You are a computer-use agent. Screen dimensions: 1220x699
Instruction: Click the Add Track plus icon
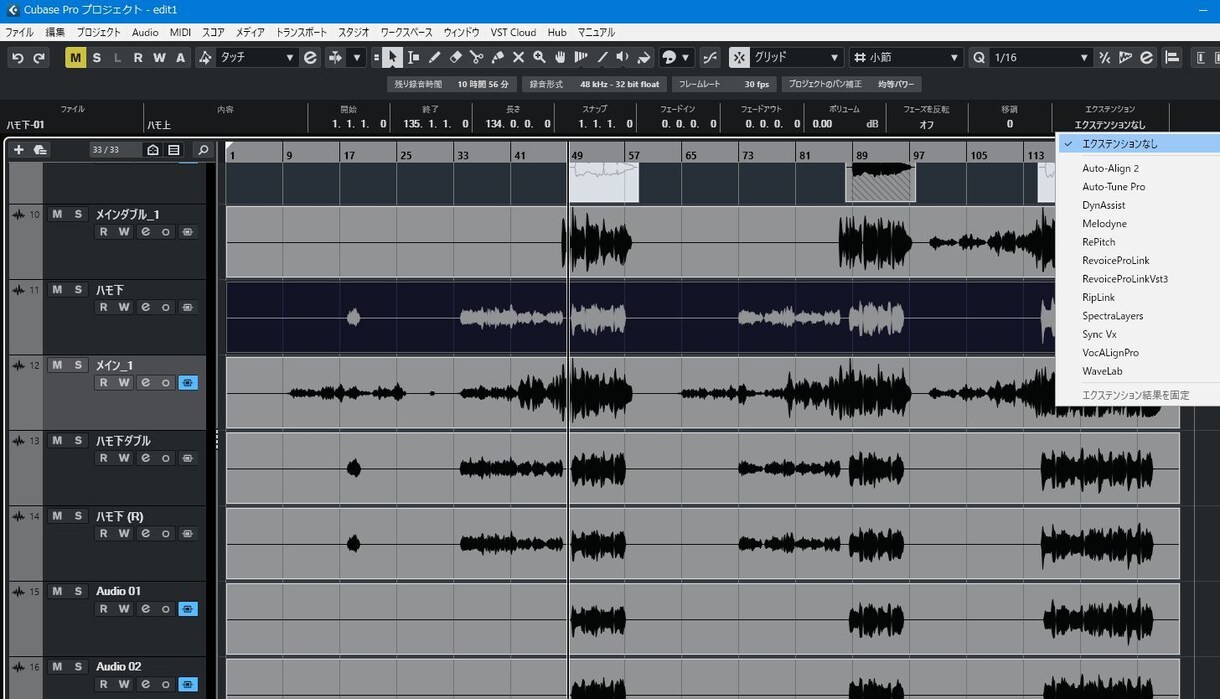(18, 150)
